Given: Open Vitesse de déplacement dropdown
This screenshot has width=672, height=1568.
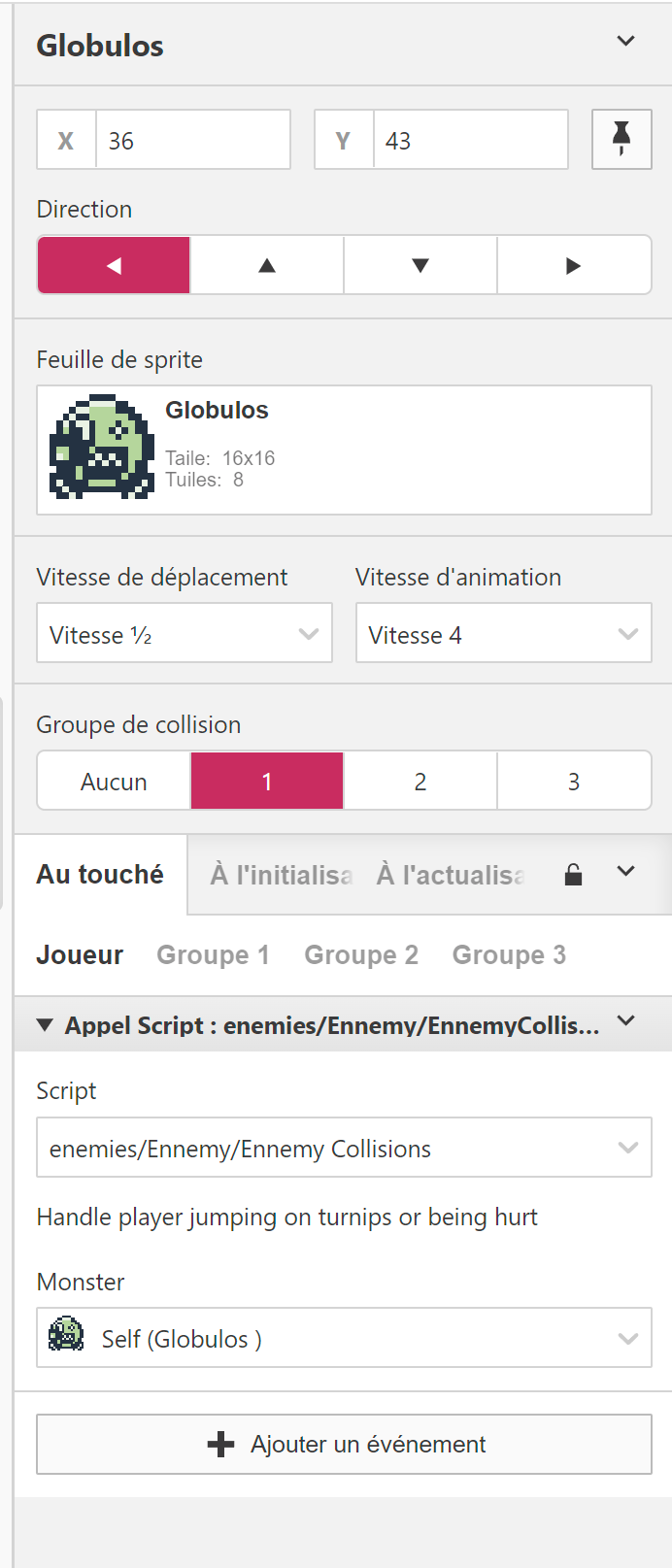Looking at the screenshot, I should pyautogui.click(x=185, y=634).
